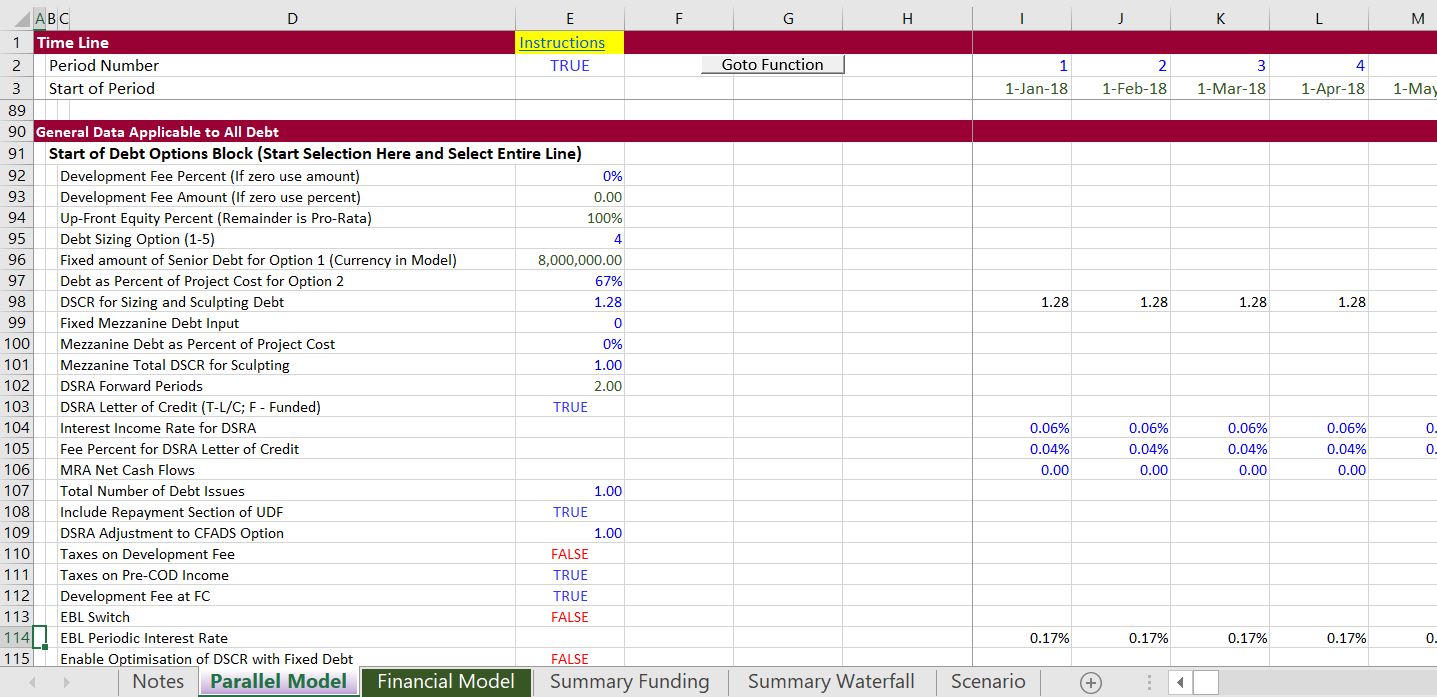
Task: Click the tab bar resize handle dots
Action: pyautogui.click(x=1149, y=682)
